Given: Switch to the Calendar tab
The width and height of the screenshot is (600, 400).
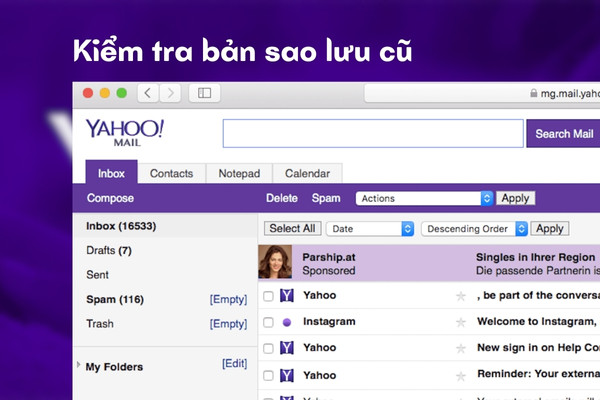Looking at the screenshot, I should click(307, 173).
